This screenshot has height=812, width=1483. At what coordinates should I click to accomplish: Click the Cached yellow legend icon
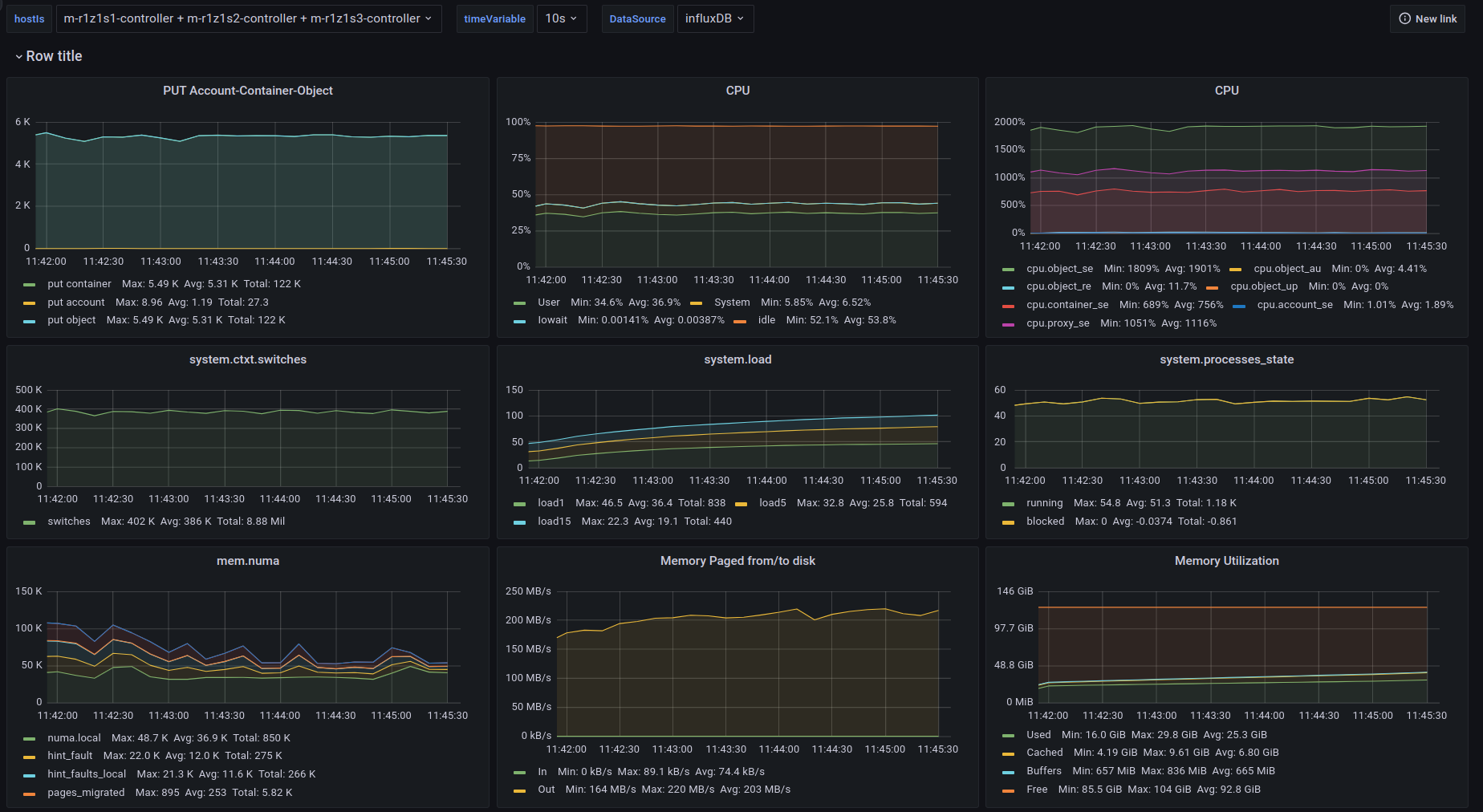click(1009, 753)
